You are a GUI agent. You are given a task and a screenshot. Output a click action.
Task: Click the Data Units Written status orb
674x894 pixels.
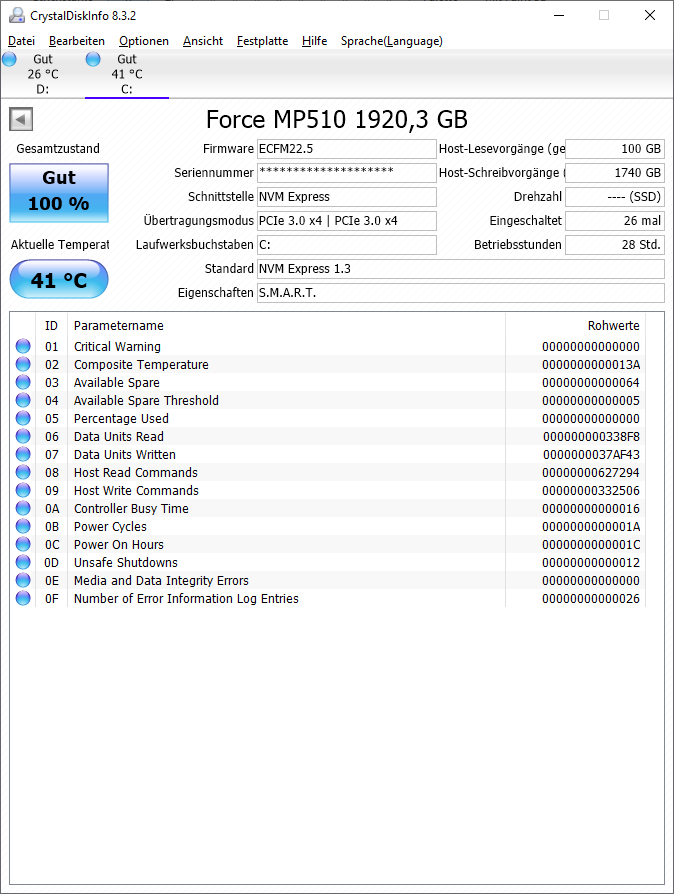click(23, 454)
